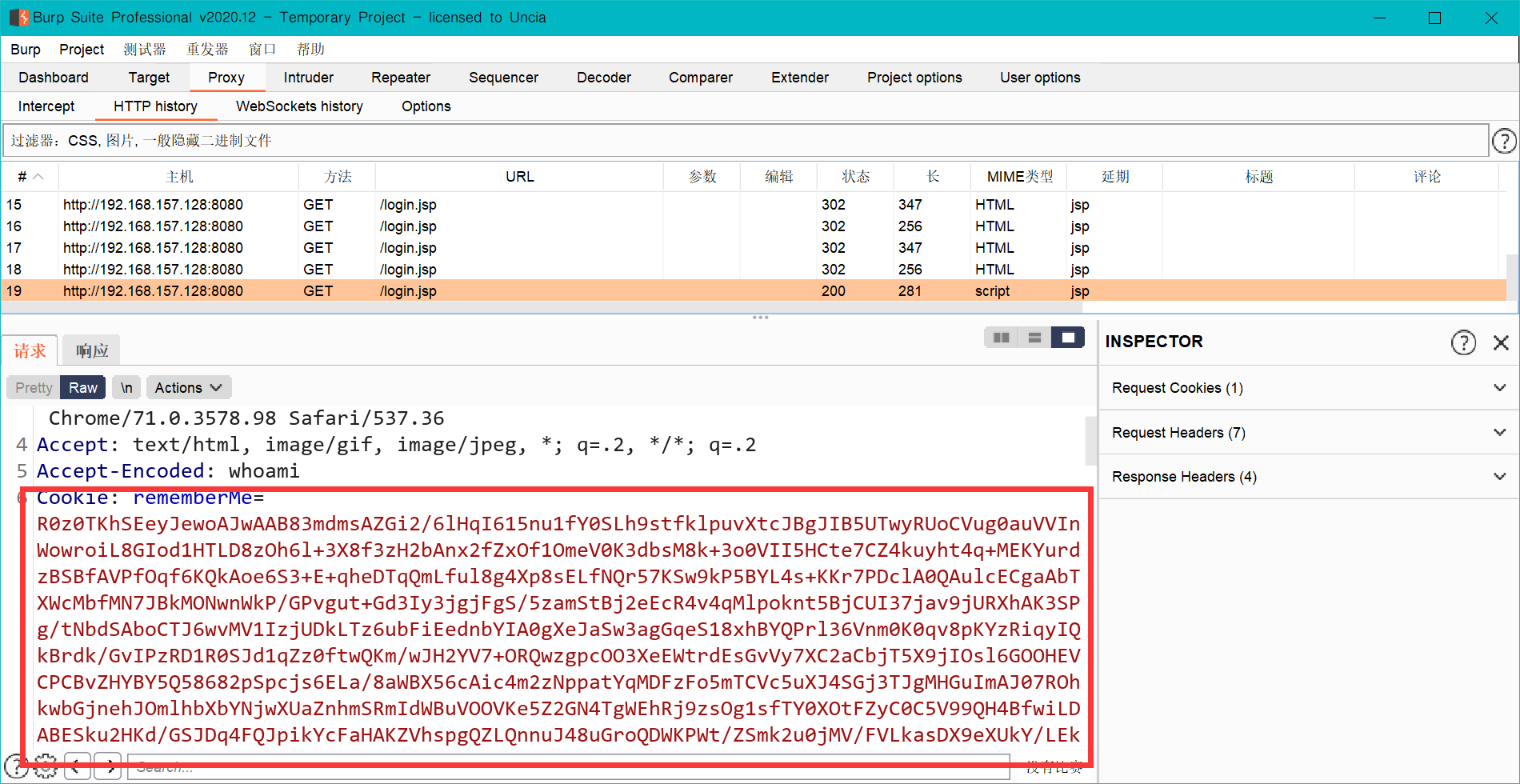The width and height of the screenshot is (1520, 784).
Task: Sort by 主机 host column header
Action: (x=179, y=177)
